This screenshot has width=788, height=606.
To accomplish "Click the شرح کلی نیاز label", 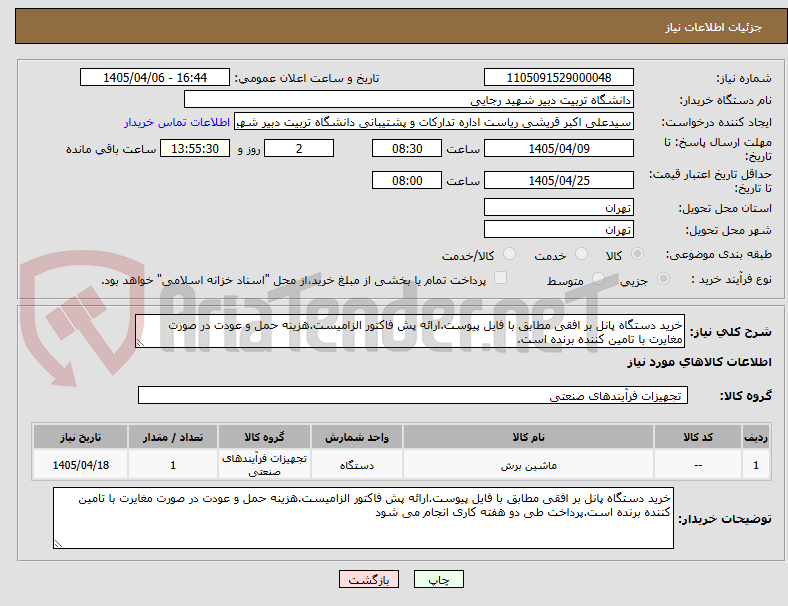I will coord(730,332).
